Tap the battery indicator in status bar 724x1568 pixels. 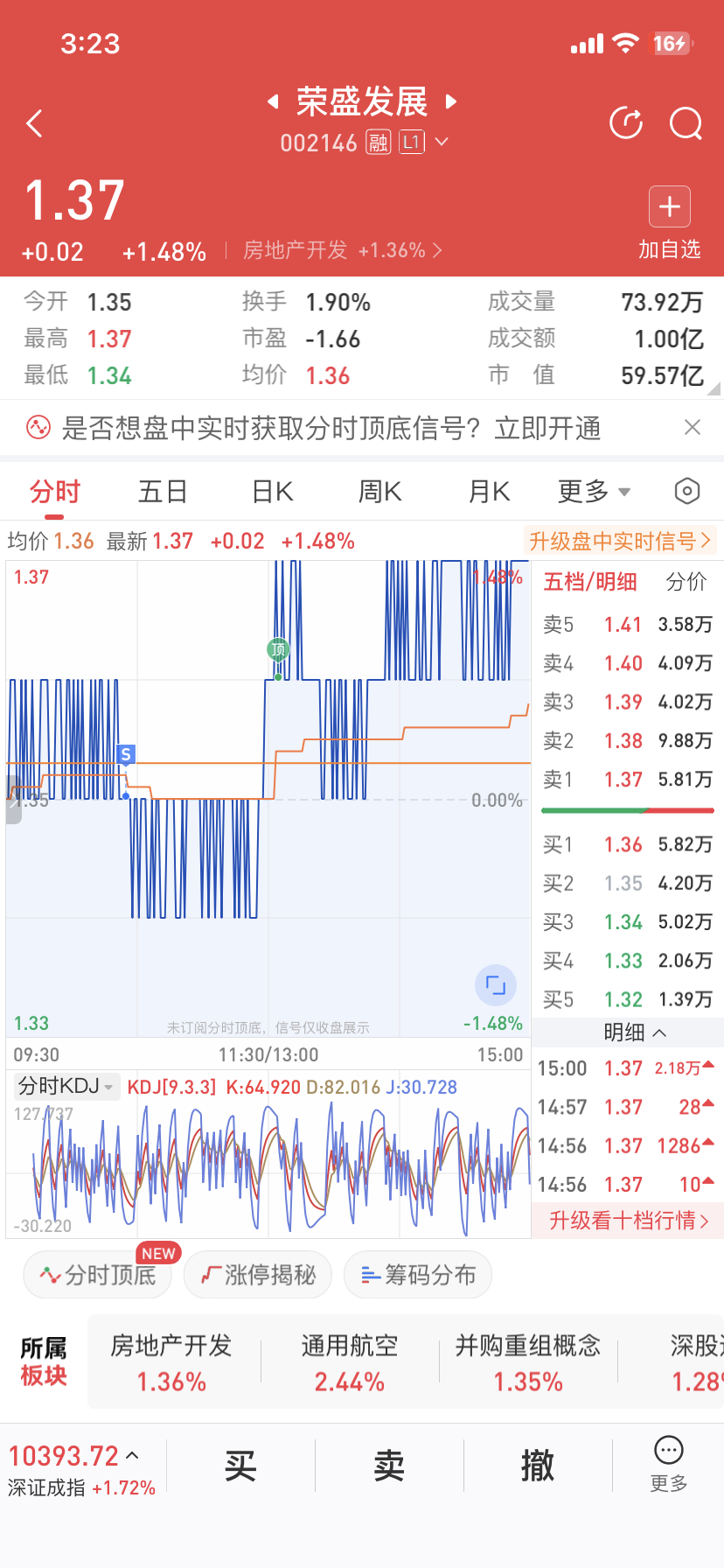[x=672, y=43]
